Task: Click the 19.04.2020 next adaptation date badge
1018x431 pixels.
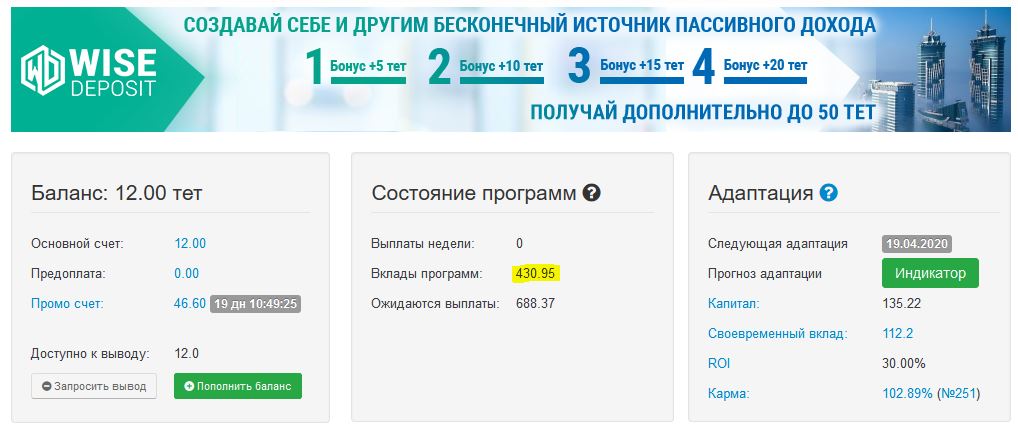Action: [916, 243]
